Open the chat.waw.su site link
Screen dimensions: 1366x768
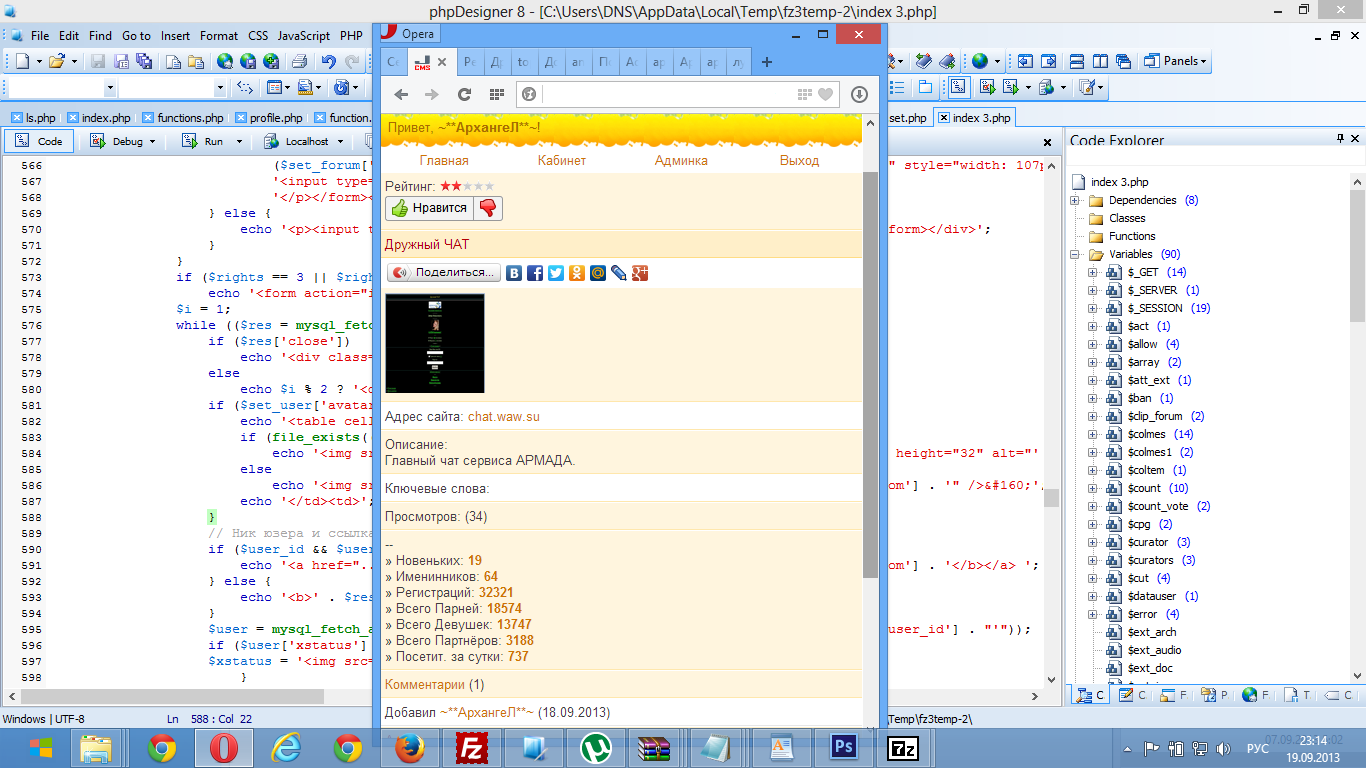click(x=503, y=416)
